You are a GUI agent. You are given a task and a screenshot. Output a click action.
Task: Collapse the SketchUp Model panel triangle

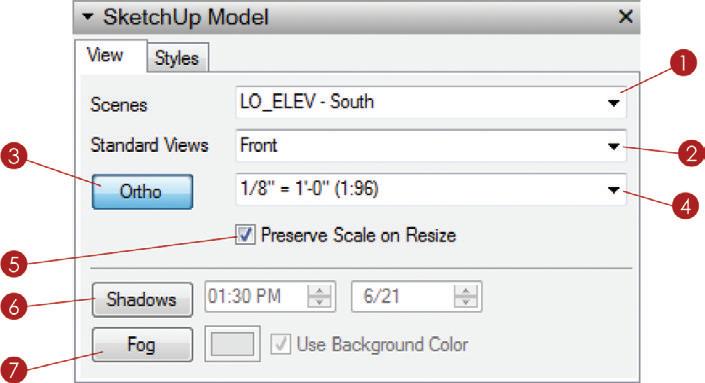[x=88, y=17]
